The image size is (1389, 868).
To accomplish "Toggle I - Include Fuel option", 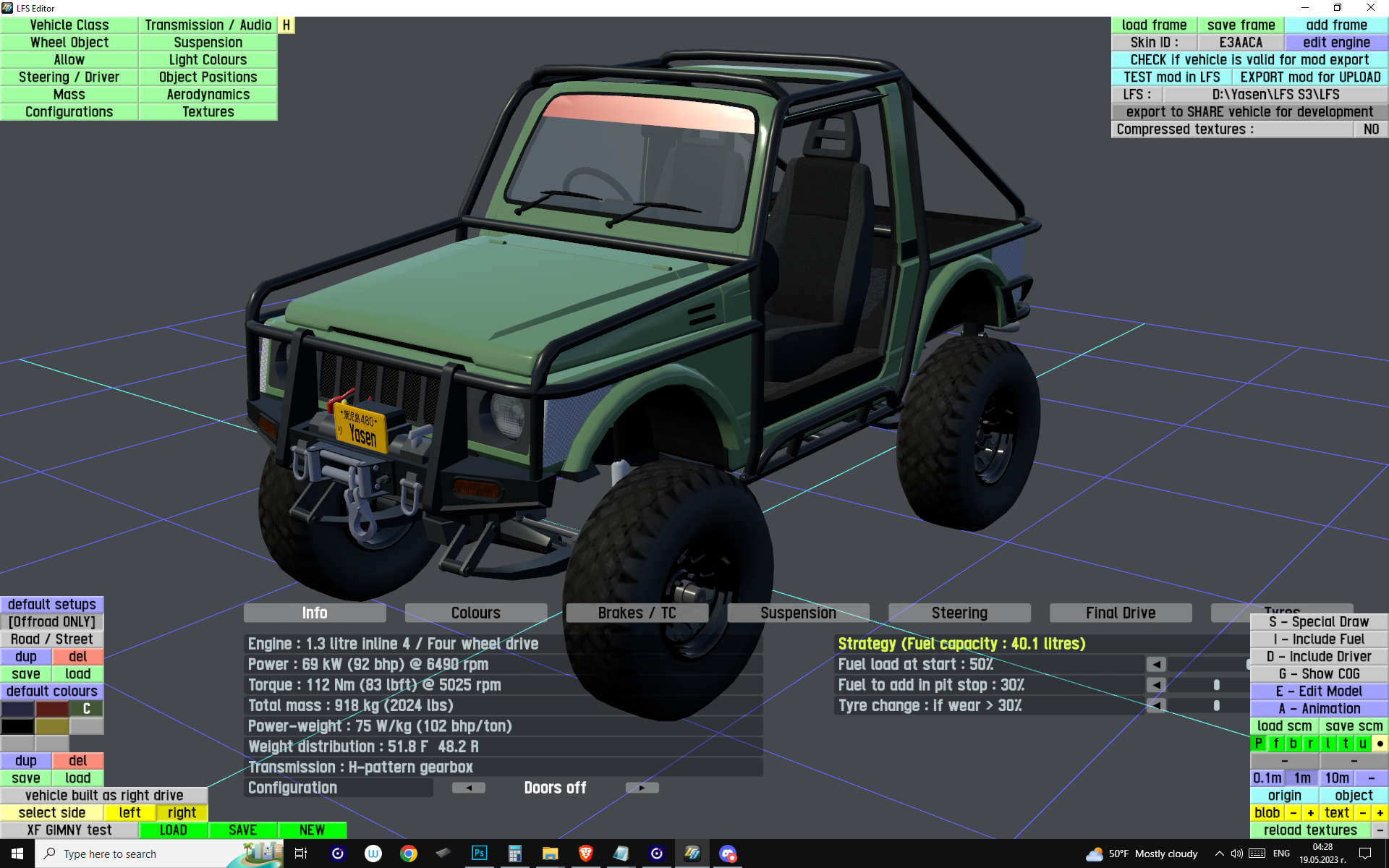I will (1319, 639).
